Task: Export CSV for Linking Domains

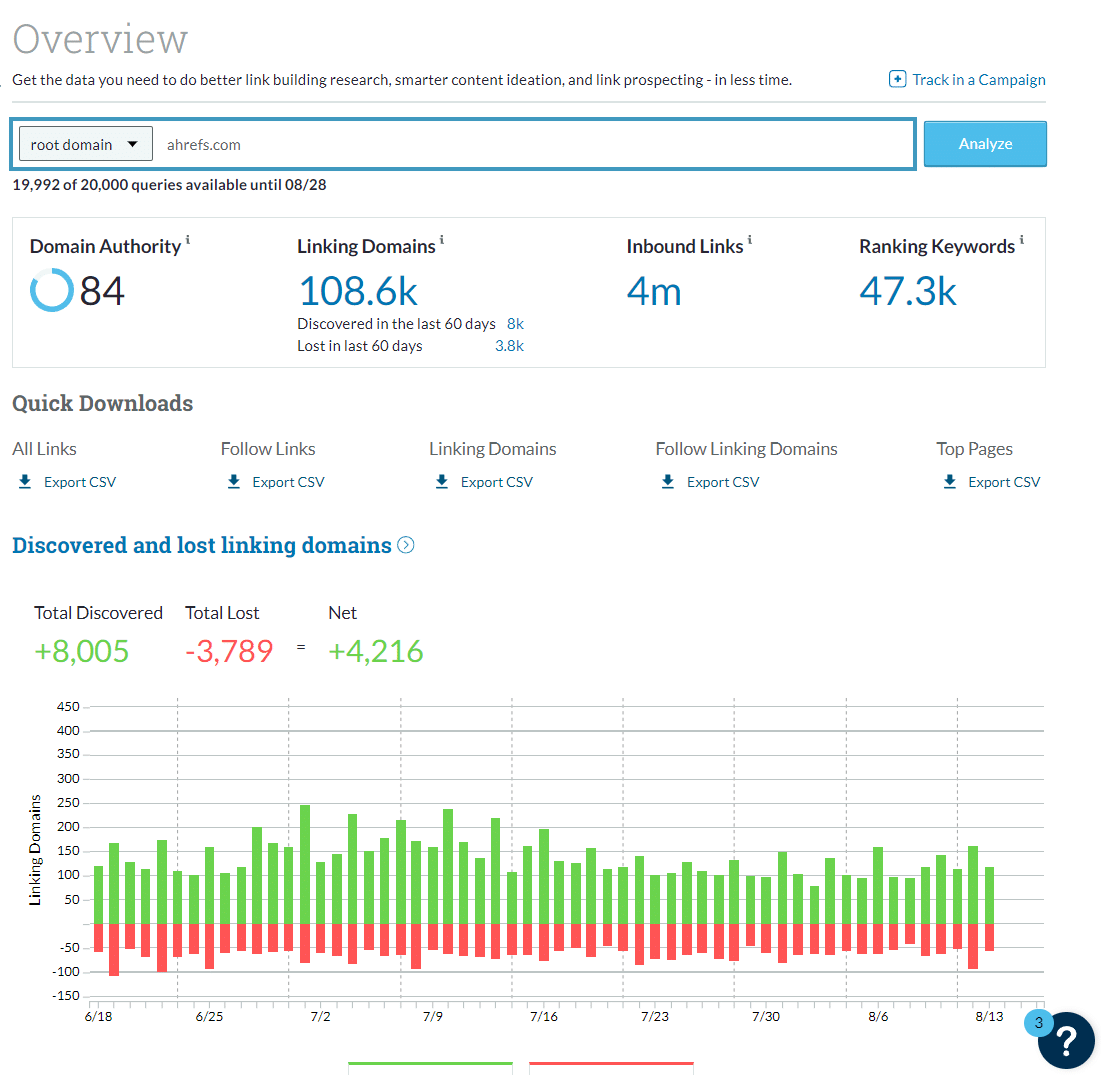Action: coord(496,482)
